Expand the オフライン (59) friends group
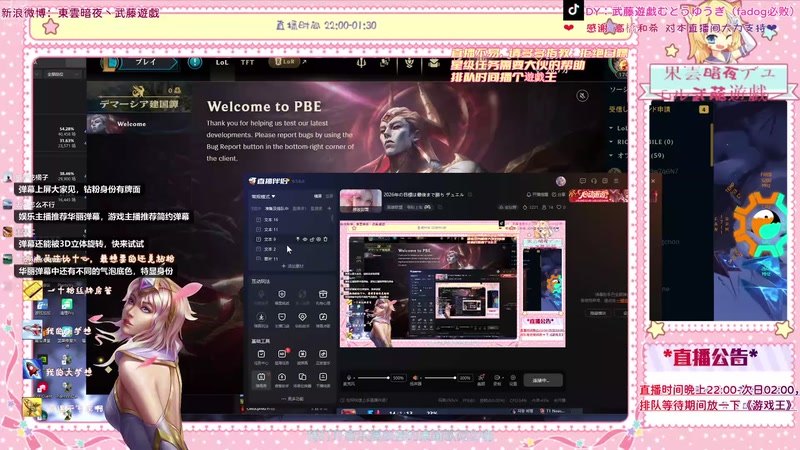Viewport: 800px width, 450px height. [x=611, y=156]
